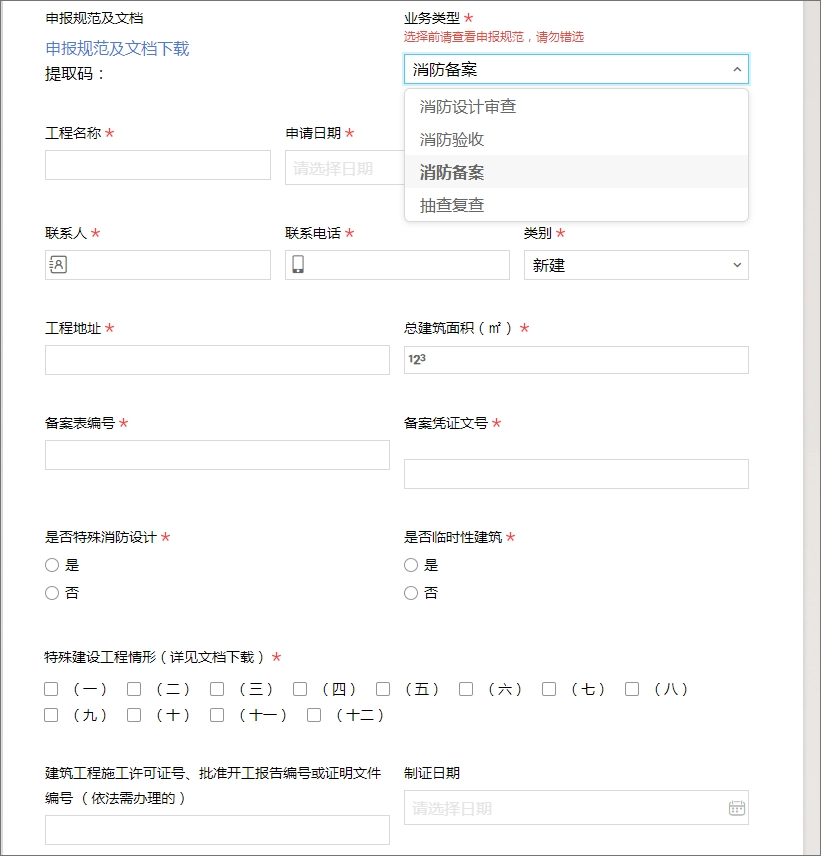Check the （一） special project checkbox
Screen dimensions: 821x856
click(51, 689)
